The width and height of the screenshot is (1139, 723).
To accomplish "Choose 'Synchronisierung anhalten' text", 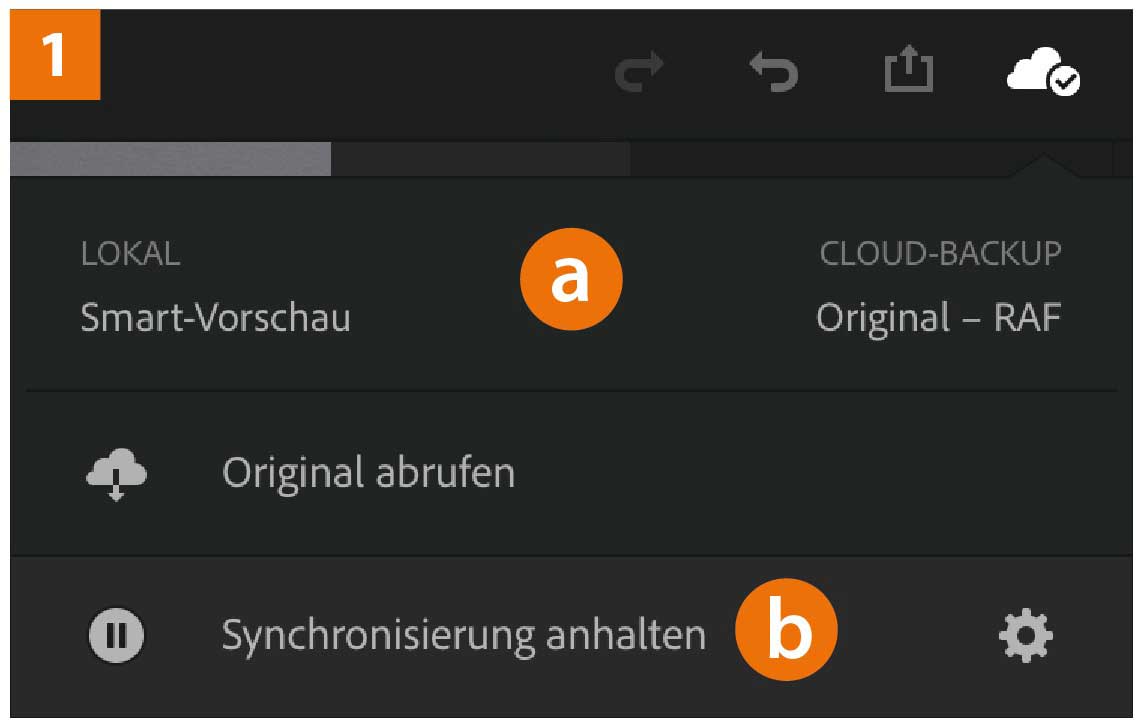I will click(x=463, y=634).
